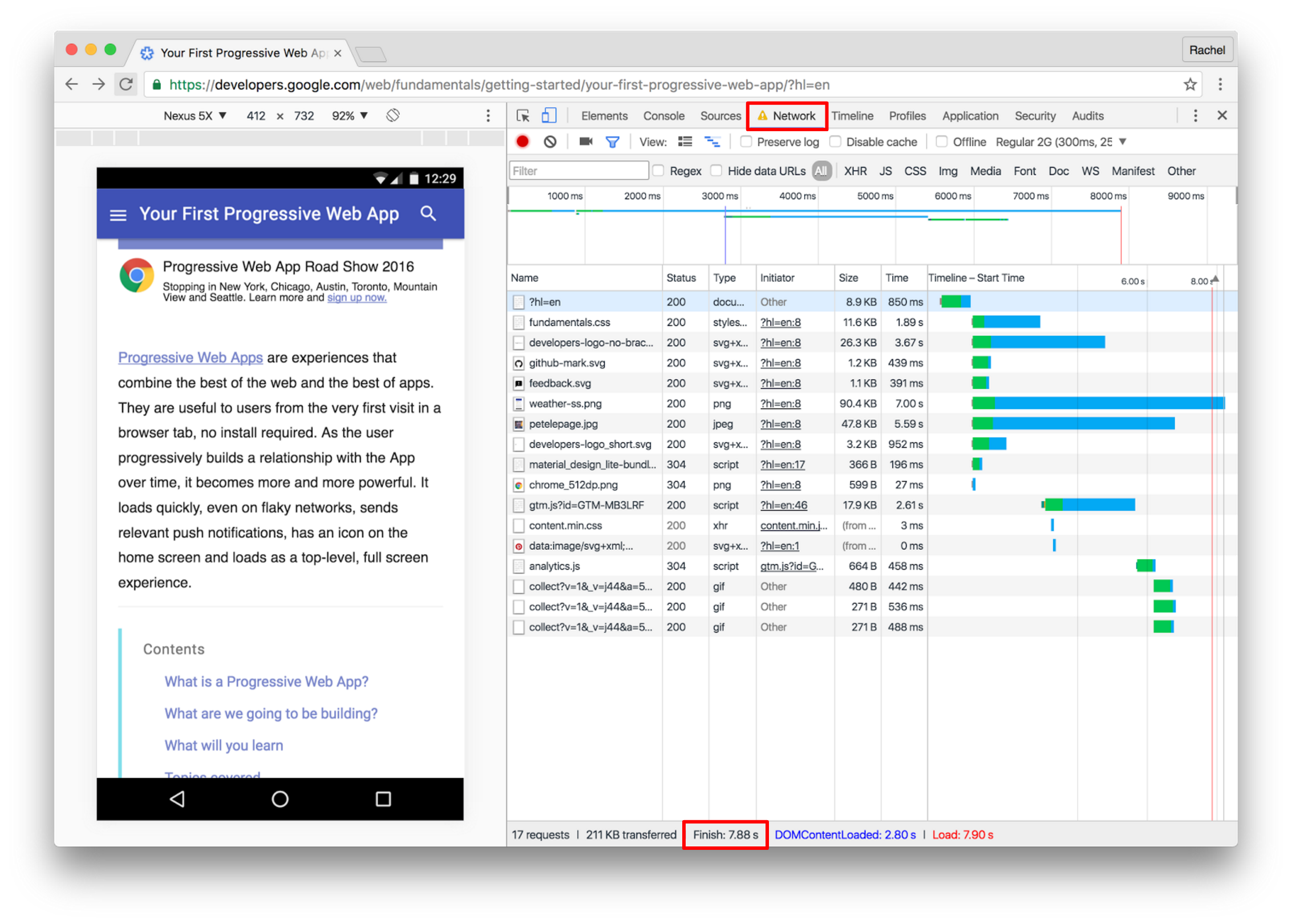This screenshot has width=1312, height=924.
Task: Check Hide data URLs
Action: click(716, 171)
